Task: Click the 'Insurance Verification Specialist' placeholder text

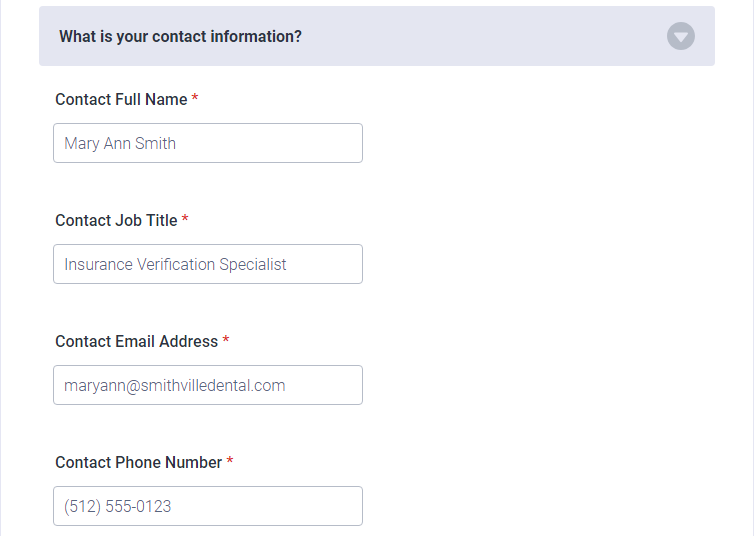Action: click(175, 265)
